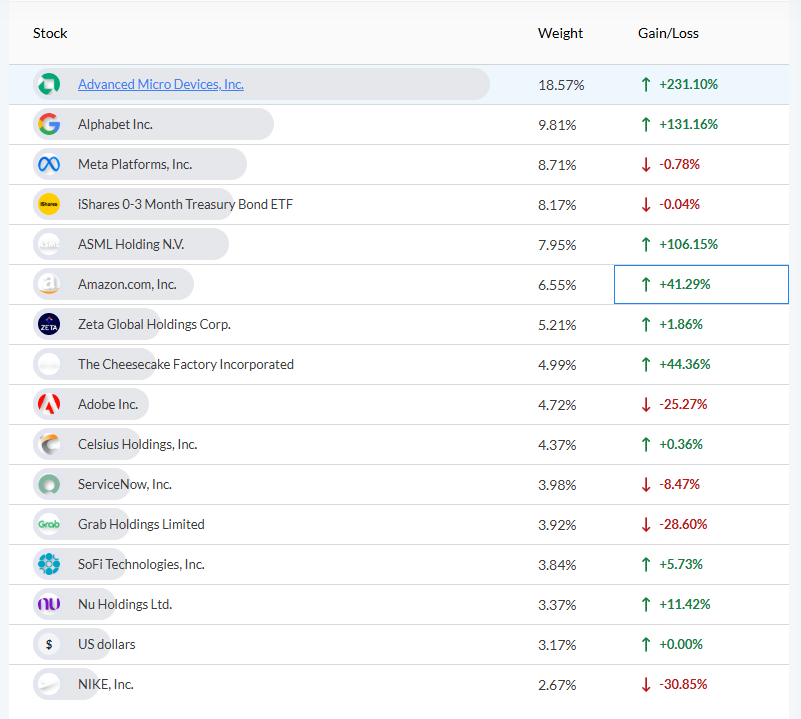Click the Gain/Loss column header
Image resolution: width=801 pixels, height=719 pixels.
coord(668,33)
